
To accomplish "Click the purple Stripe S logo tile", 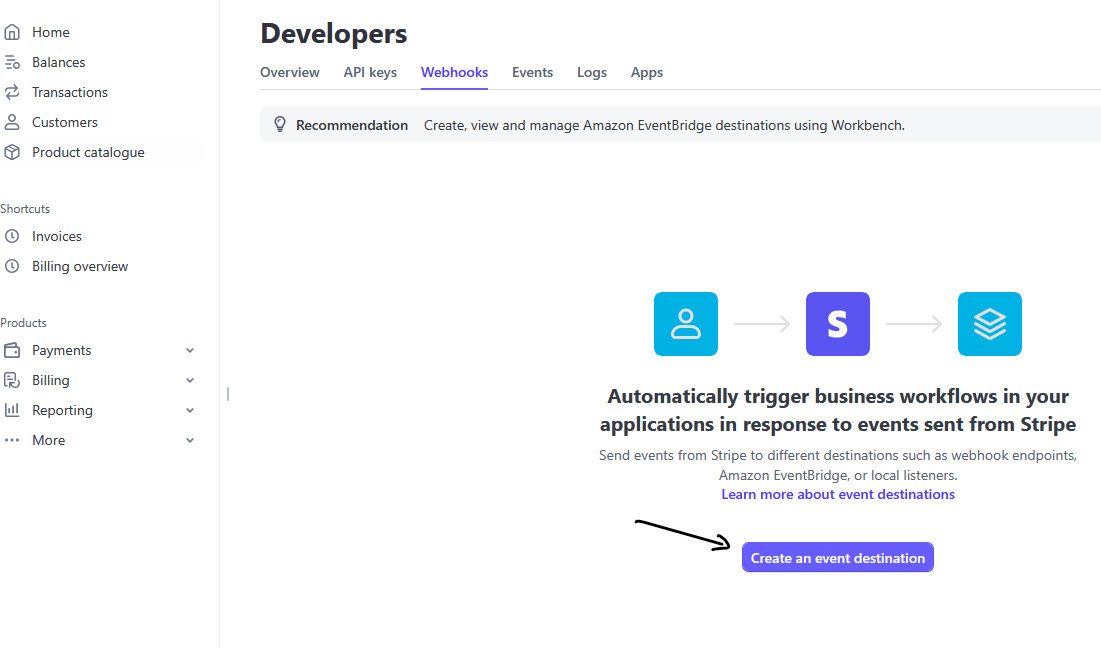I will [x=838, y=324].
